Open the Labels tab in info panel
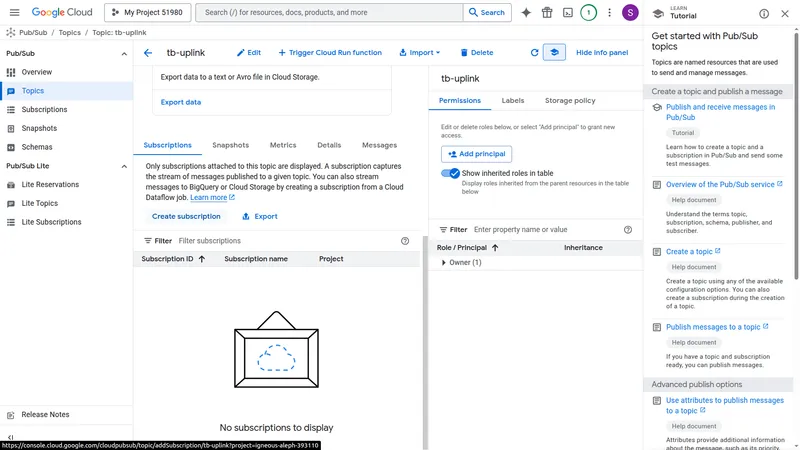Viewport: 800px width, 450px height. [513, 101]
